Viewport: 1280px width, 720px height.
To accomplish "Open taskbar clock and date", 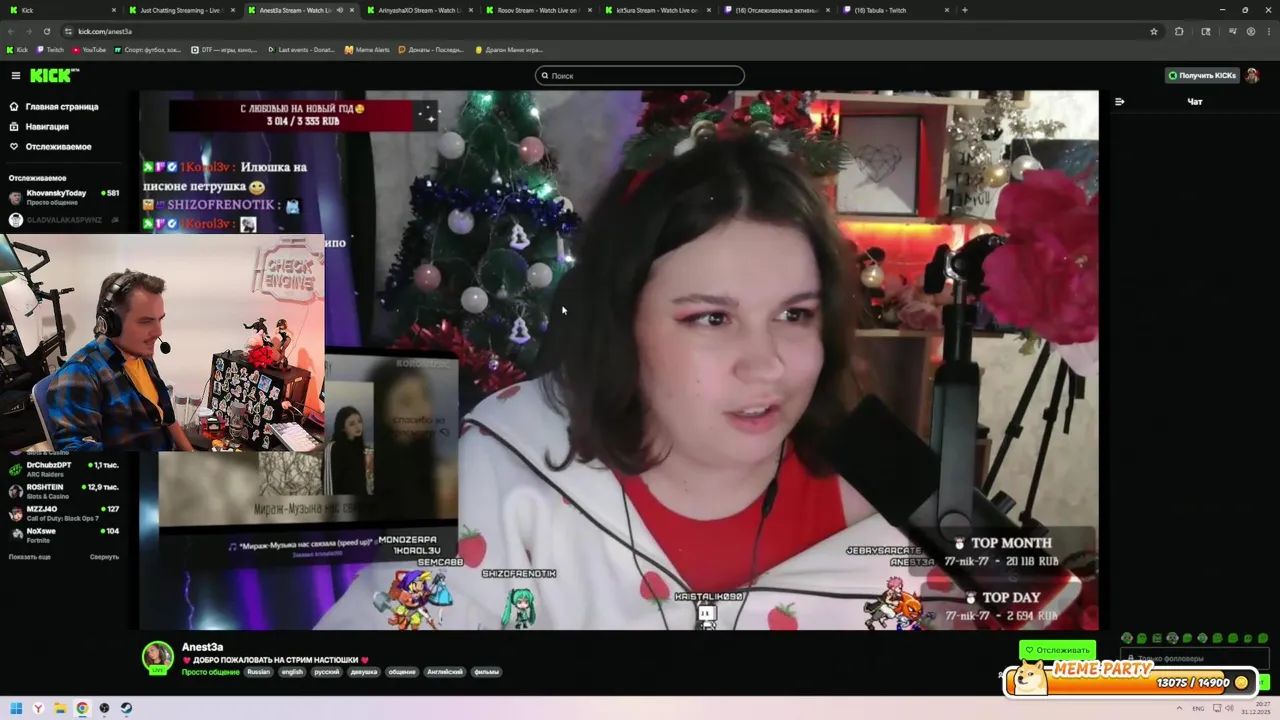I will point(1255,708).
